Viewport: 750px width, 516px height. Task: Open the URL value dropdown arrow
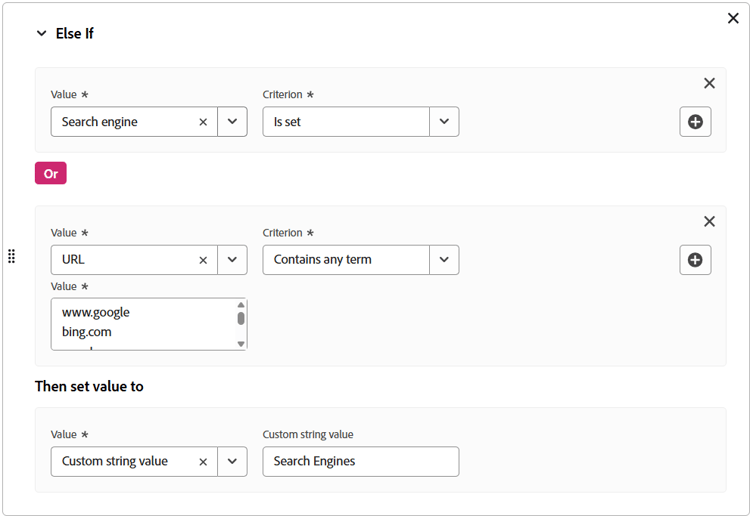tap(232, 260)
